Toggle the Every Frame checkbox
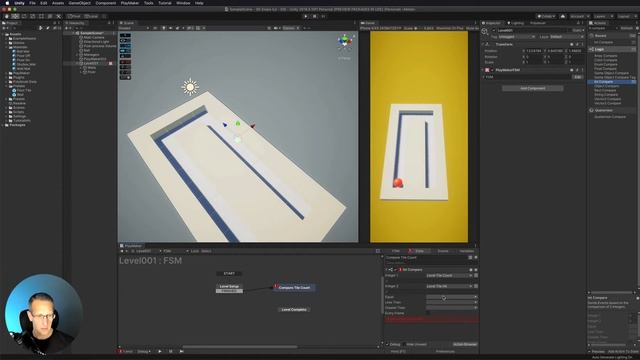Image resolution: width=640 pixels, height=360 pixels. pyautogui.click(x=429, y=313)
